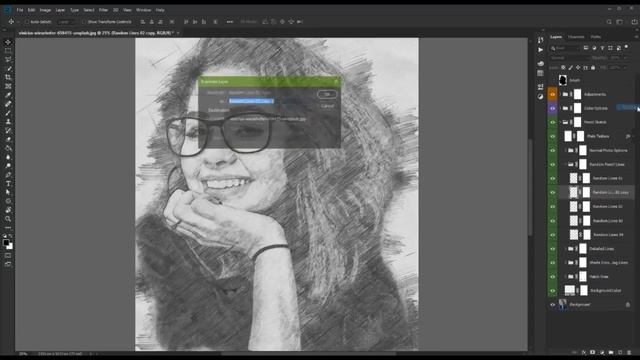Hide the Detailed Lines group
The height and width of the screenshot is (360, 640).
pyautogui.click(x=553, y=249)
